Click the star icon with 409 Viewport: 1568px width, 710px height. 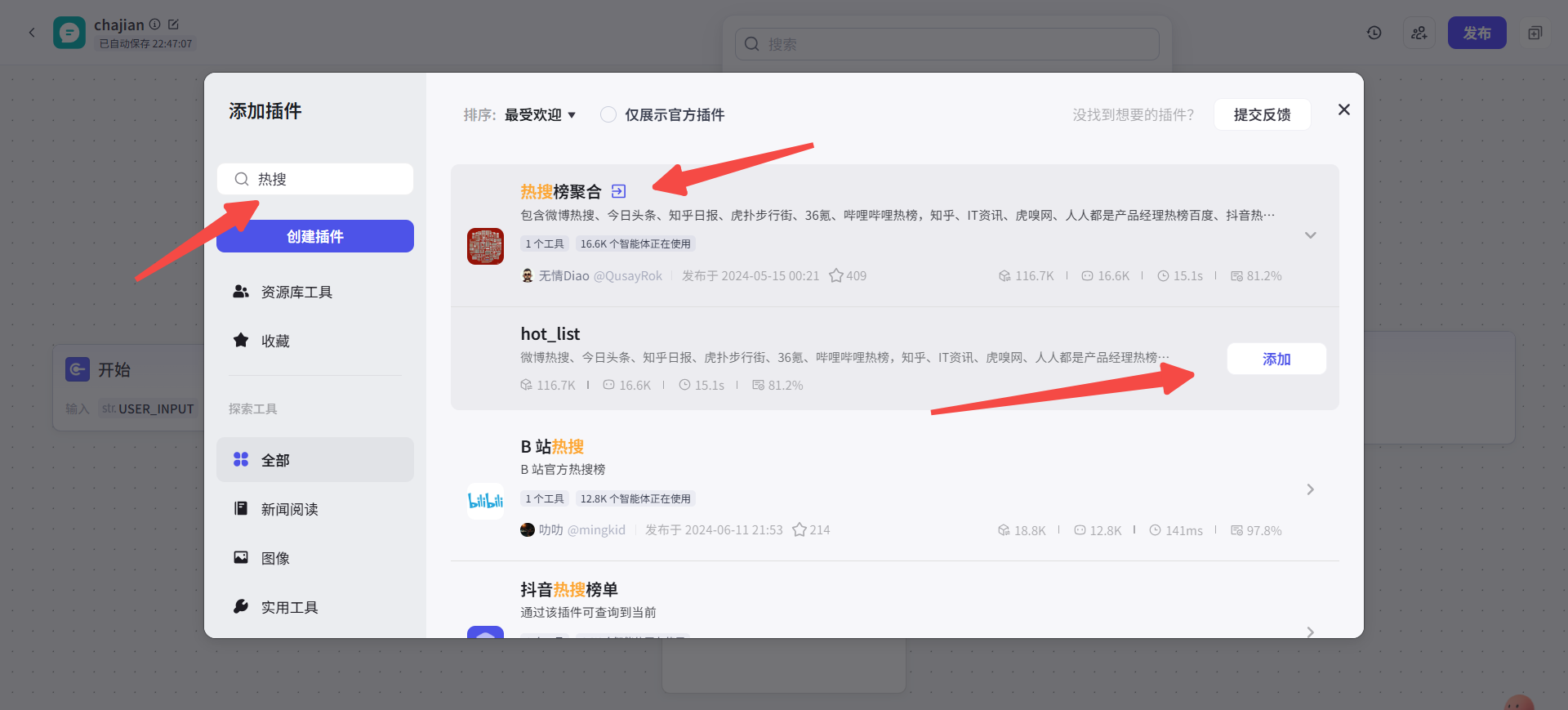[836, 276]
